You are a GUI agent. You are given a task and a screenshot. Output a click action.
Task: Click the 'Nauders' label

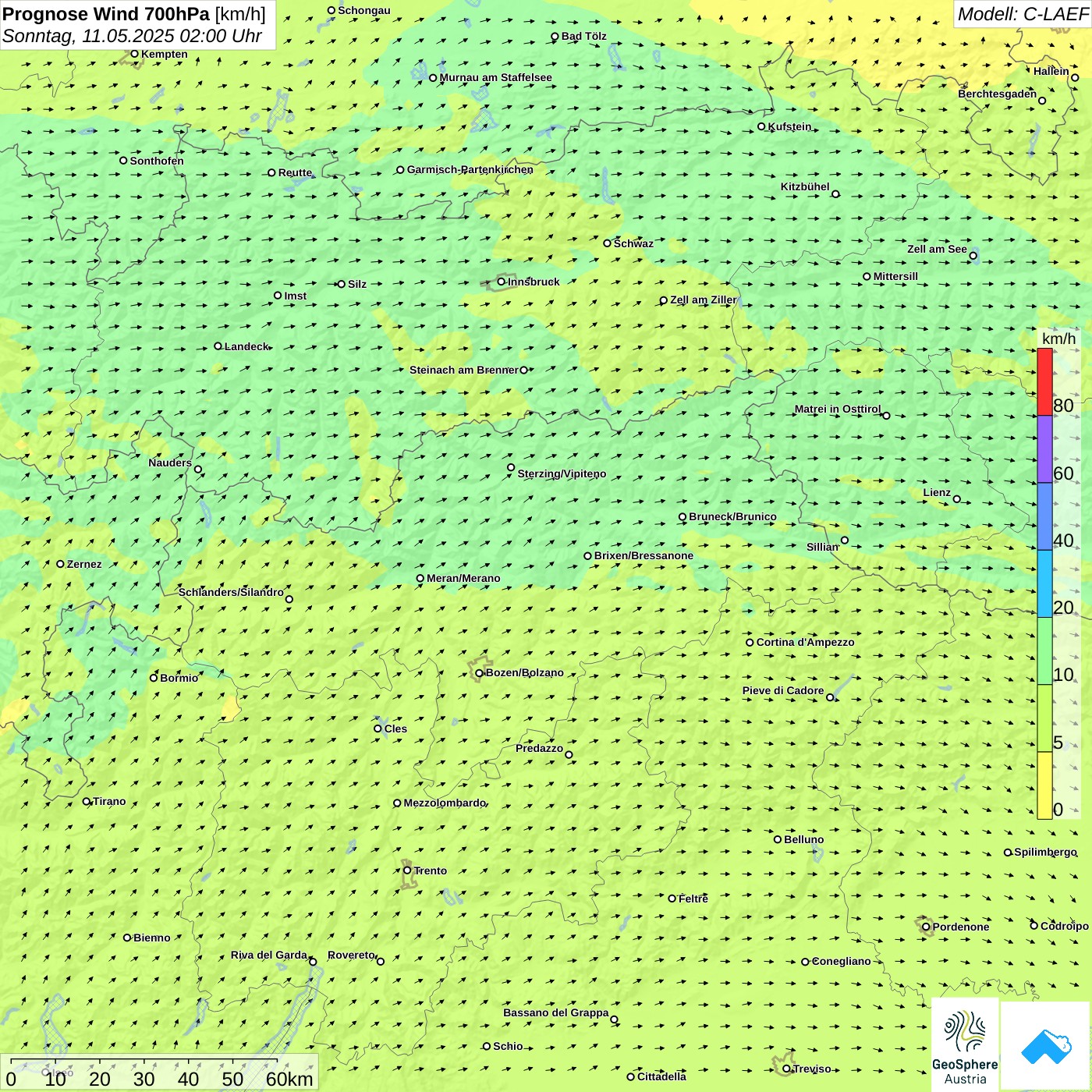pos(170,463)
